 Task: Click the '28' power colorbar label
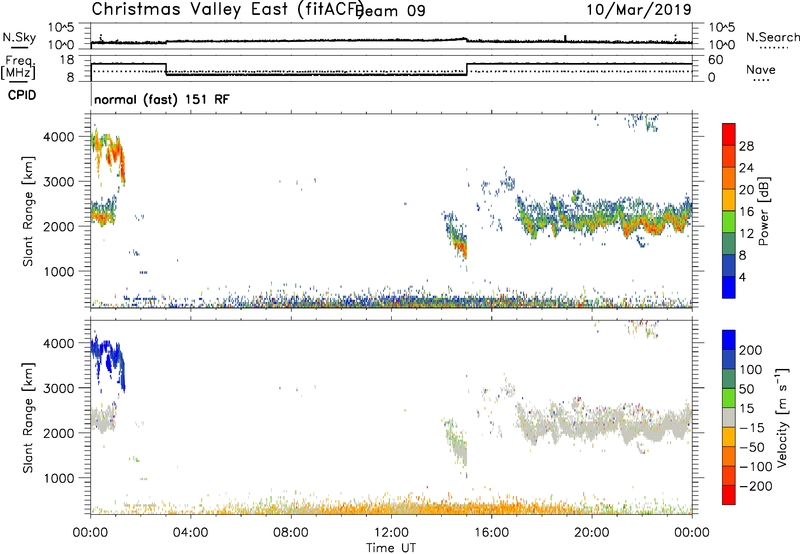coord(746,146)
